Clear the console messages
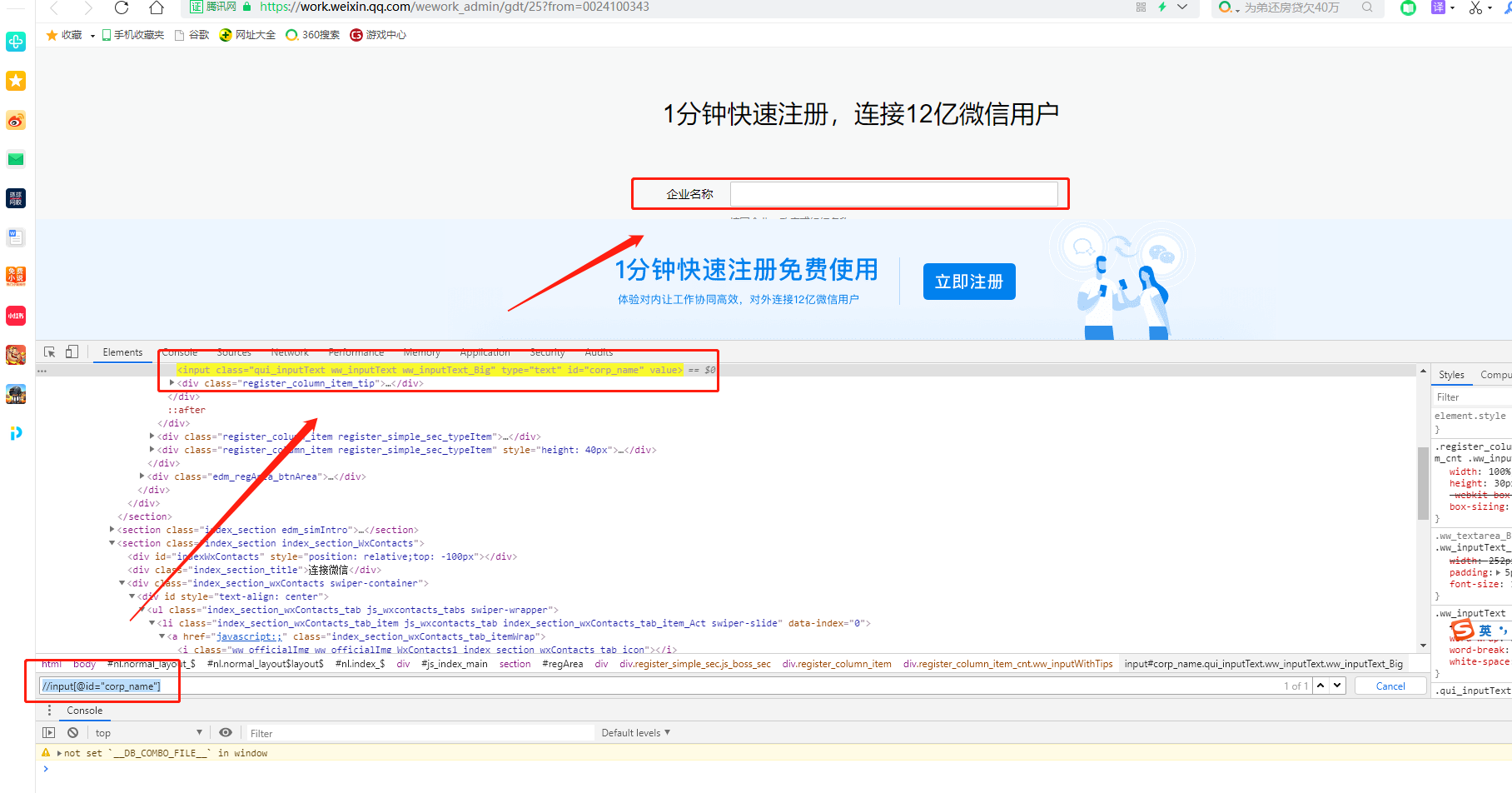Viewport: 1512px width, 793px height. coord(72,731)
